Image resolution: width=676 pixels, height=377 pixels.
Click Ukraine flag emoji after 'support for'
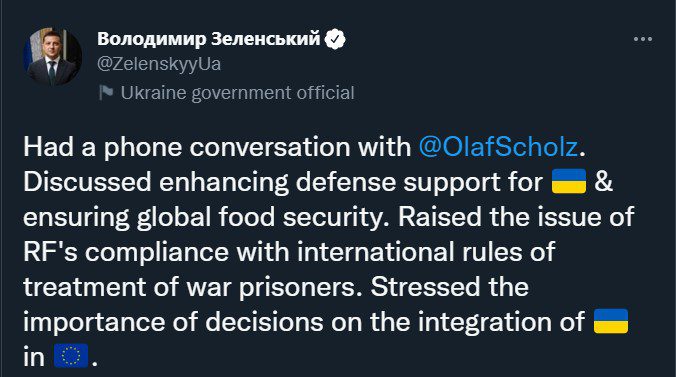pyautogui.click(x=569, y=181)
